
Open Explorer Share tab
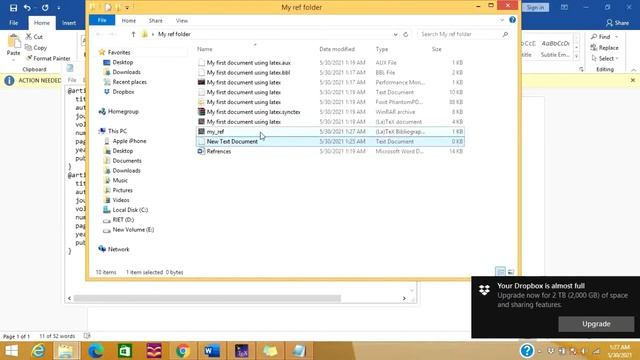[x=156, y=20]
